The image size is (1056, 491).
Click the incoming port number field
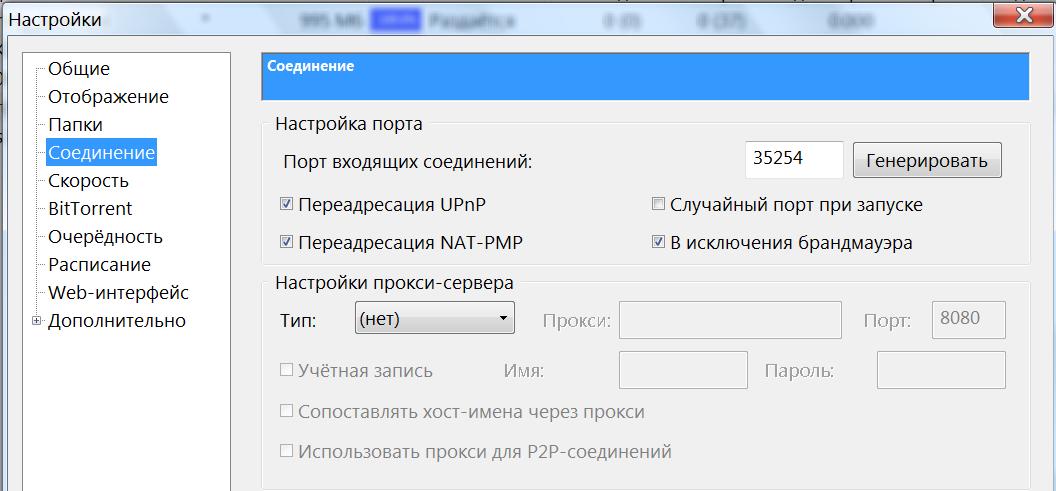pos(794,159)
